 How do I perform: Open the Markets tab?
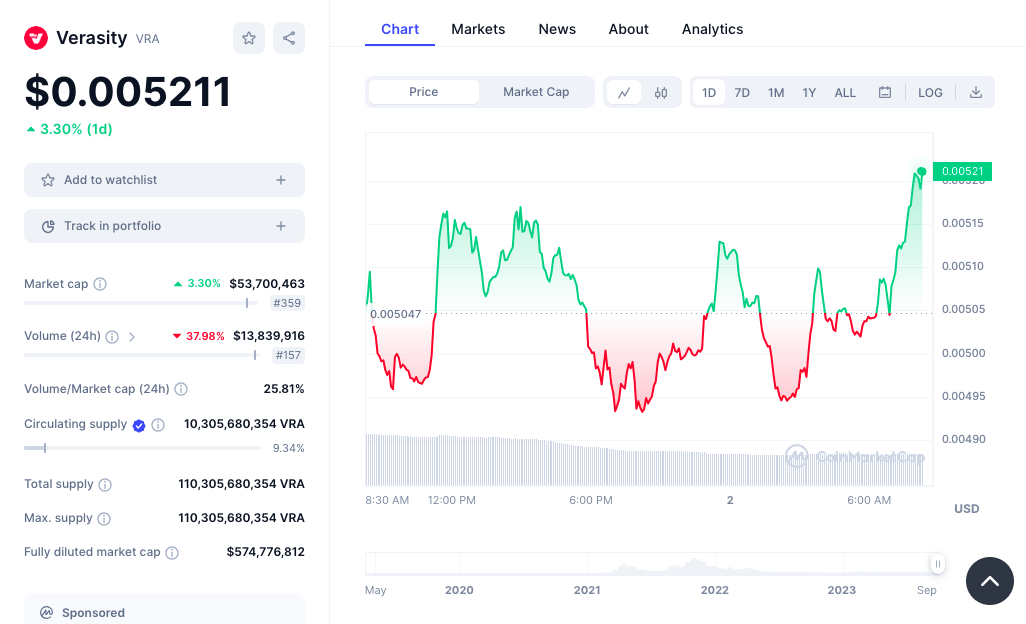(478, 29)
